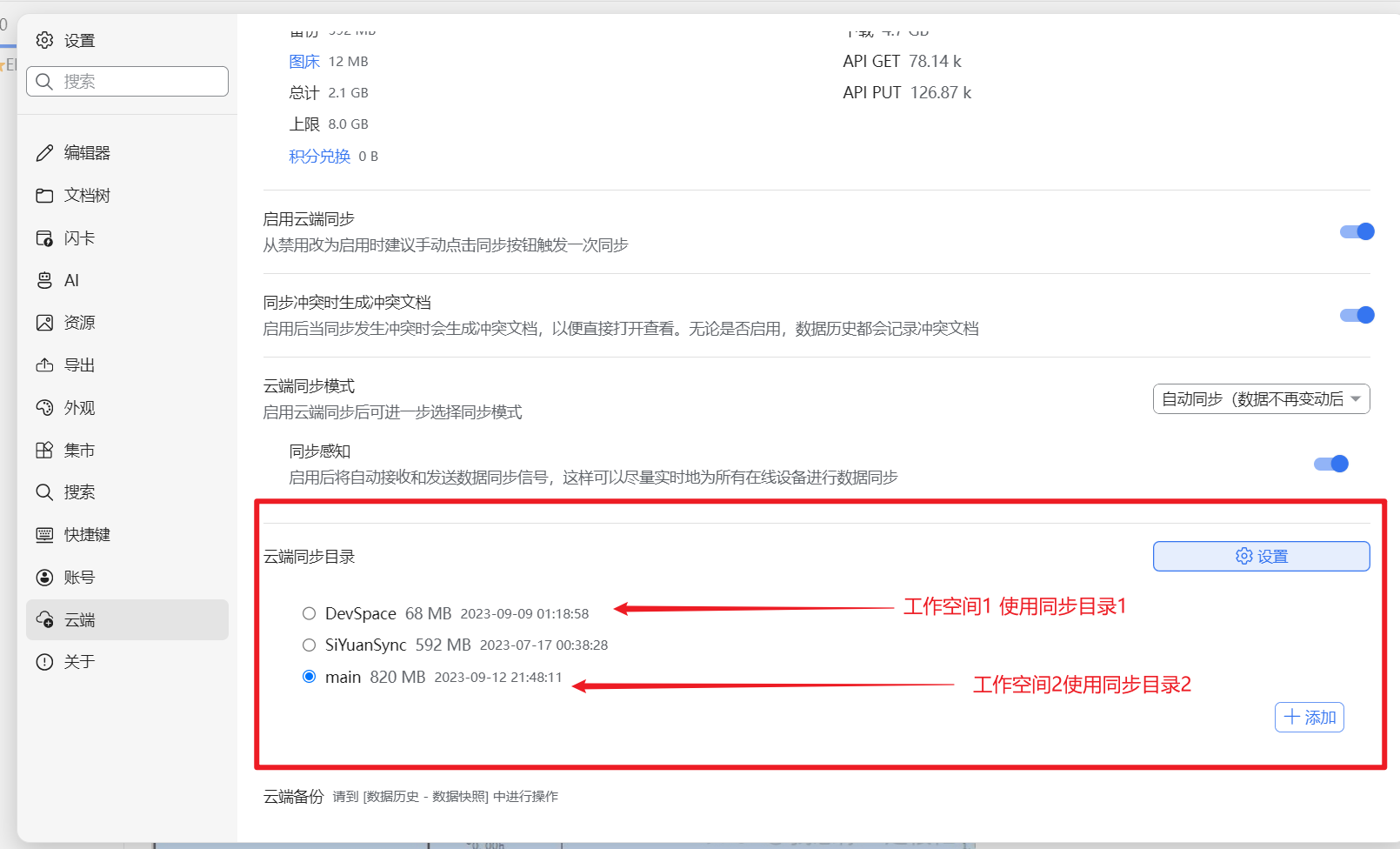
Task: Switch to the 闪卡 settings tab
Action: pos(127,238)
